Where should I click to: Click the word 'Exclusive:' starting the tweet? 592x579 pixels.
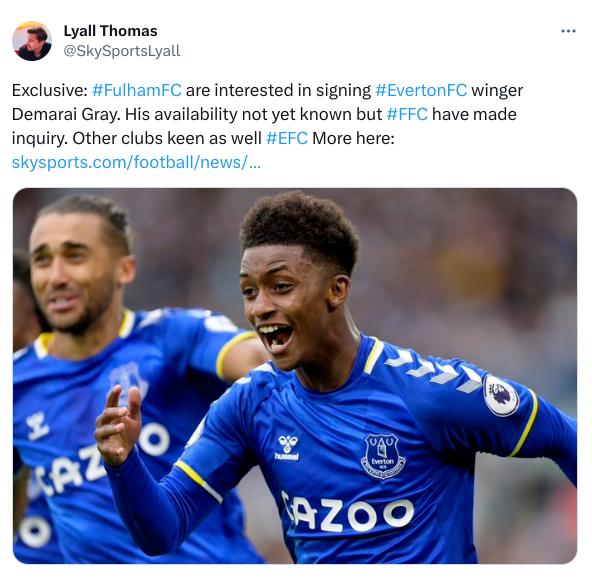(x=50, y=91)
